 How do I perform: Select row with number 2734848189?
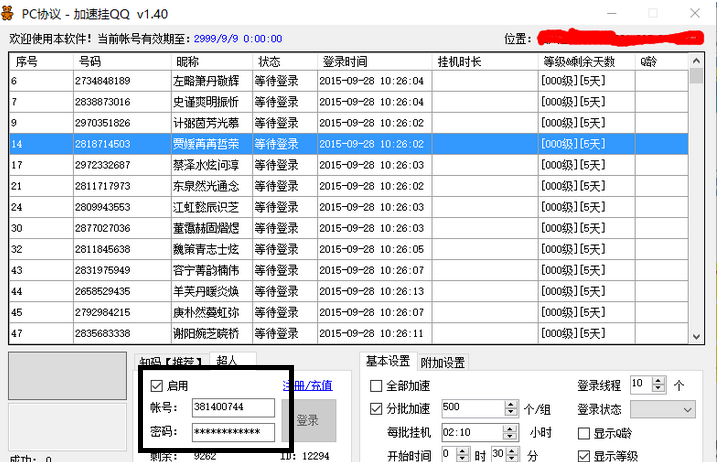click(348, 81)
